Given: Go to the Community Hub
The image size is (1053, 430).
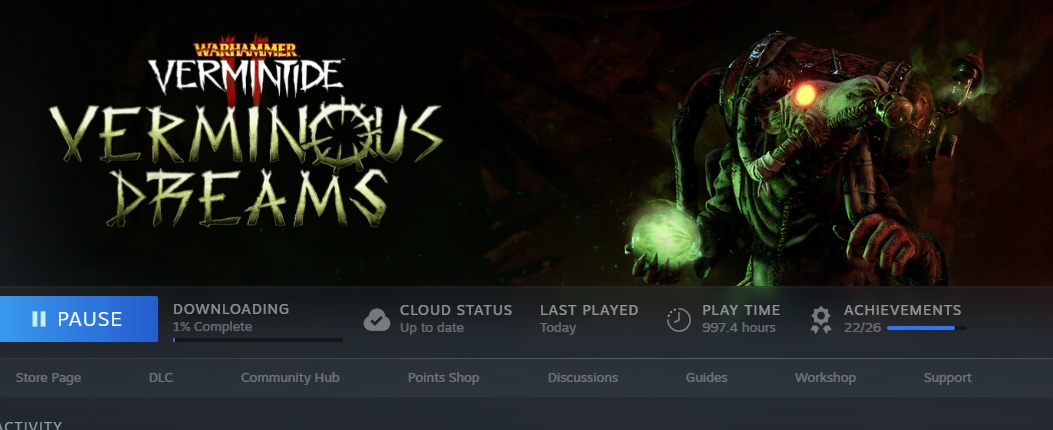Looking at the screenshot, I should [x=290, y=378].
